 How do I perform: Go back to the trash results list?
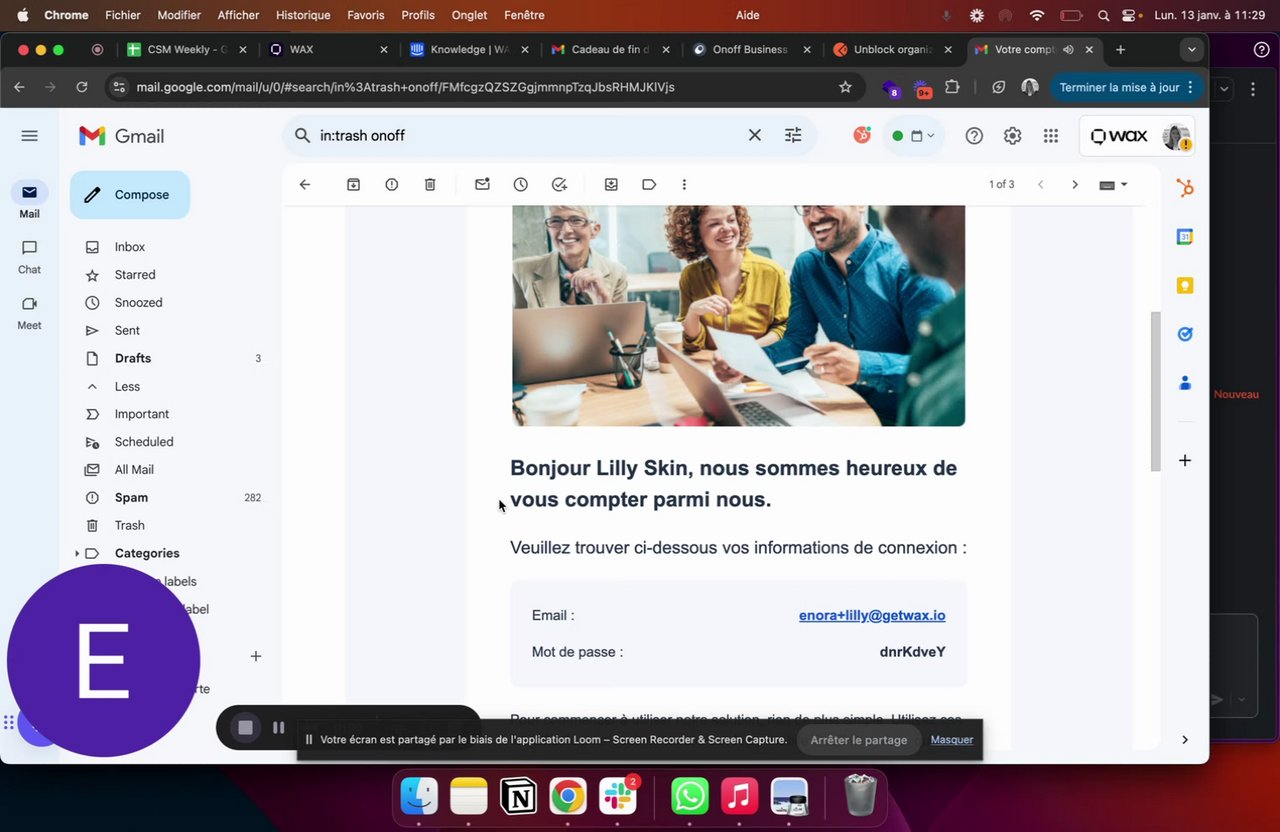pos(305,184)
